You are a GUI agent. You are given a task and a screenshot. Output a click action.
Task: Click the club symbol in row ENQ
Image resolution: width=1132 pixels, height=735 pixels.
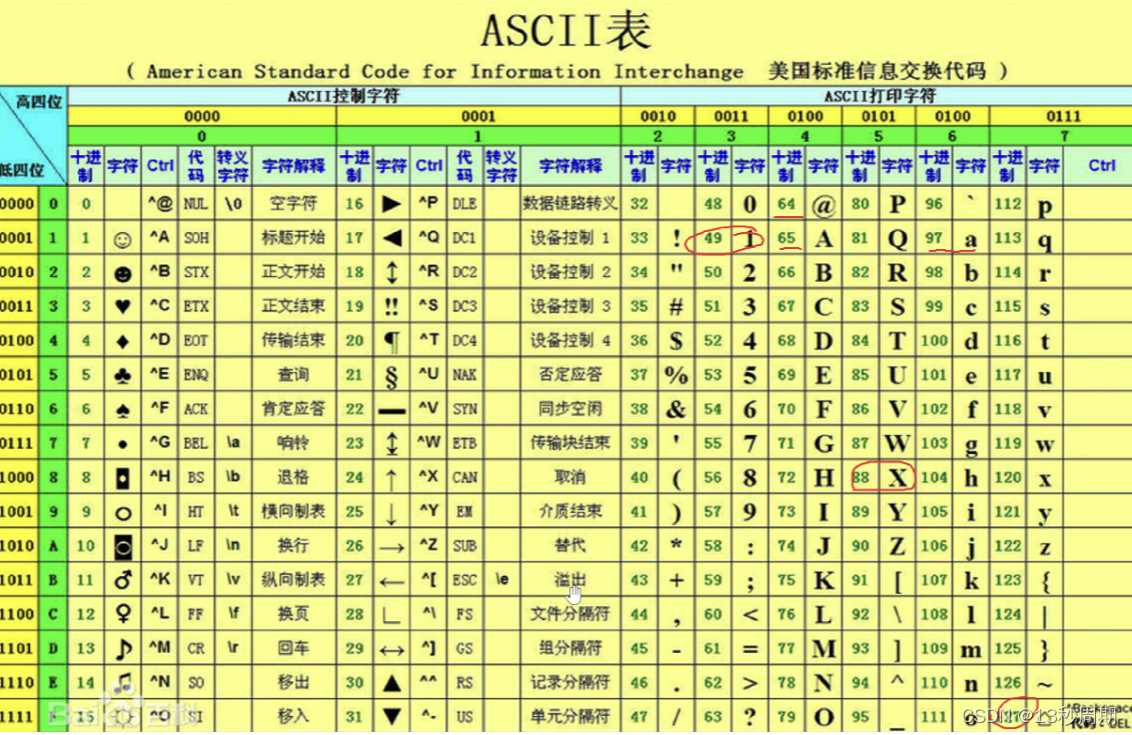point(123,375)
